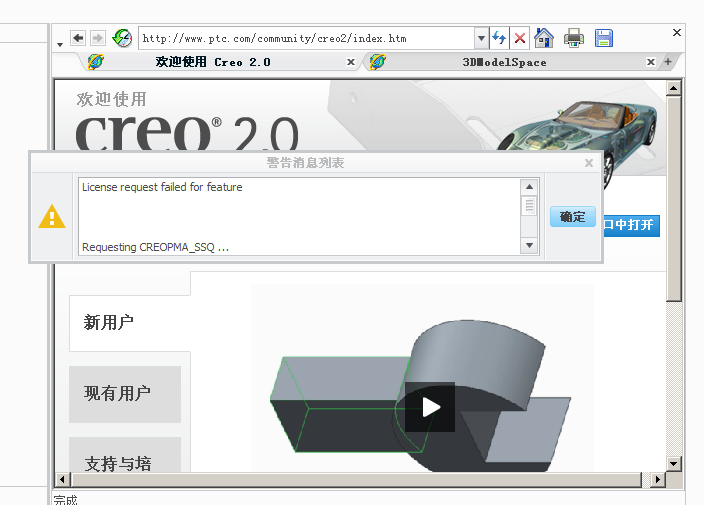This screenshot has height=505, width=704.
Task: Refresh the page with the blue arrows icon
Action: [x=499, y=38]
